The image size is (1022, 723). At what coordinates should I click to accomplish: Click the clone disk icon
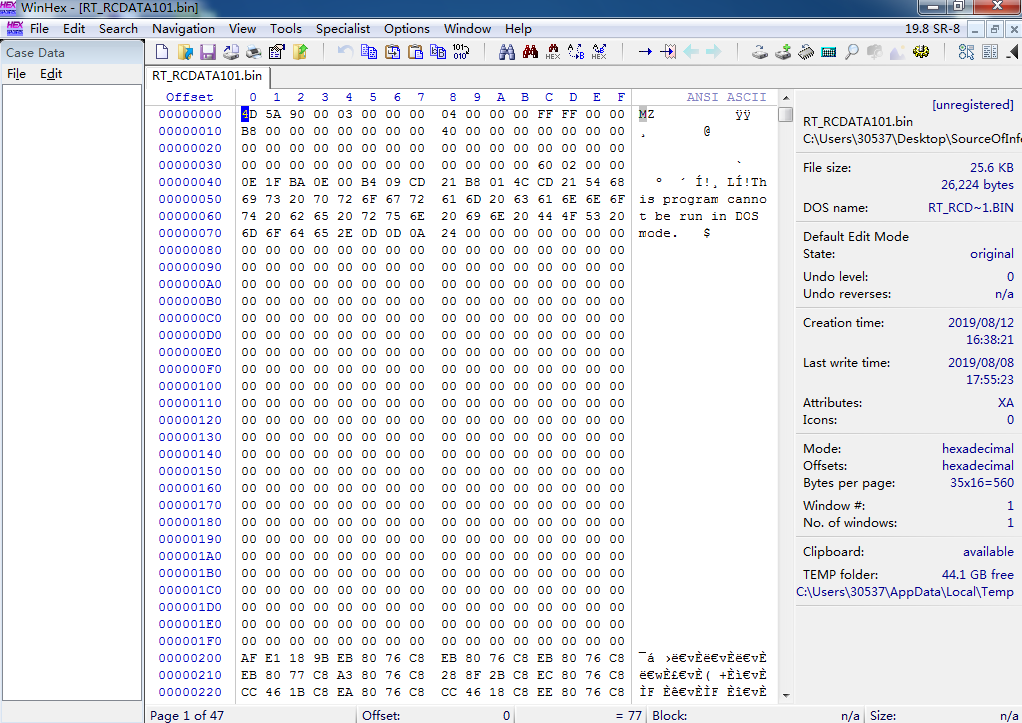pyautogui.click(x=760, y=52)
